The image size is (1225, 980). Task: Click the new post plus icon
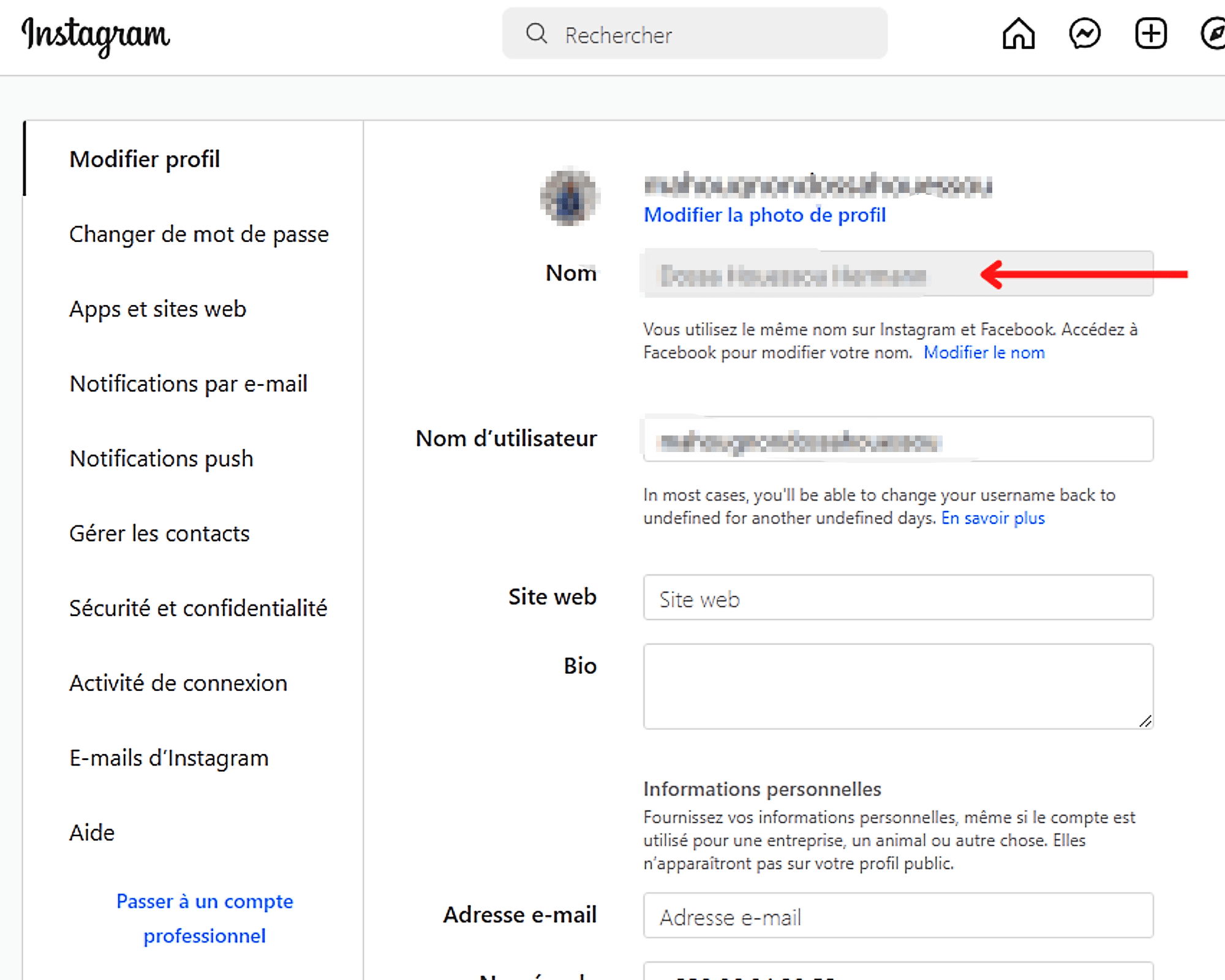(x=1151, y=34)
